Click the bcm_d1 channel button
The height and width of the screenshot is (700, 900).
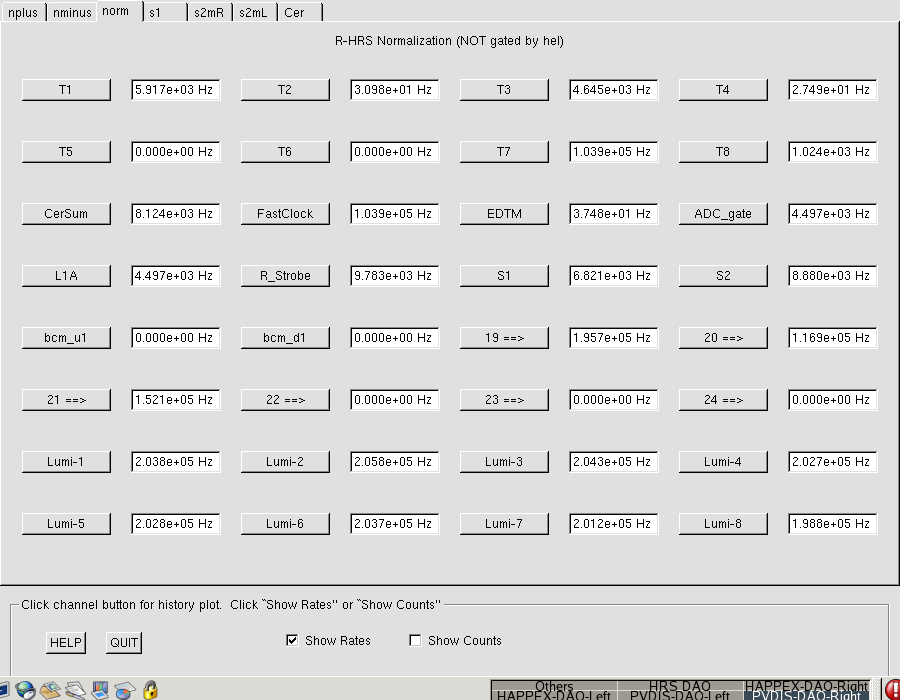(x=285, y=337)
